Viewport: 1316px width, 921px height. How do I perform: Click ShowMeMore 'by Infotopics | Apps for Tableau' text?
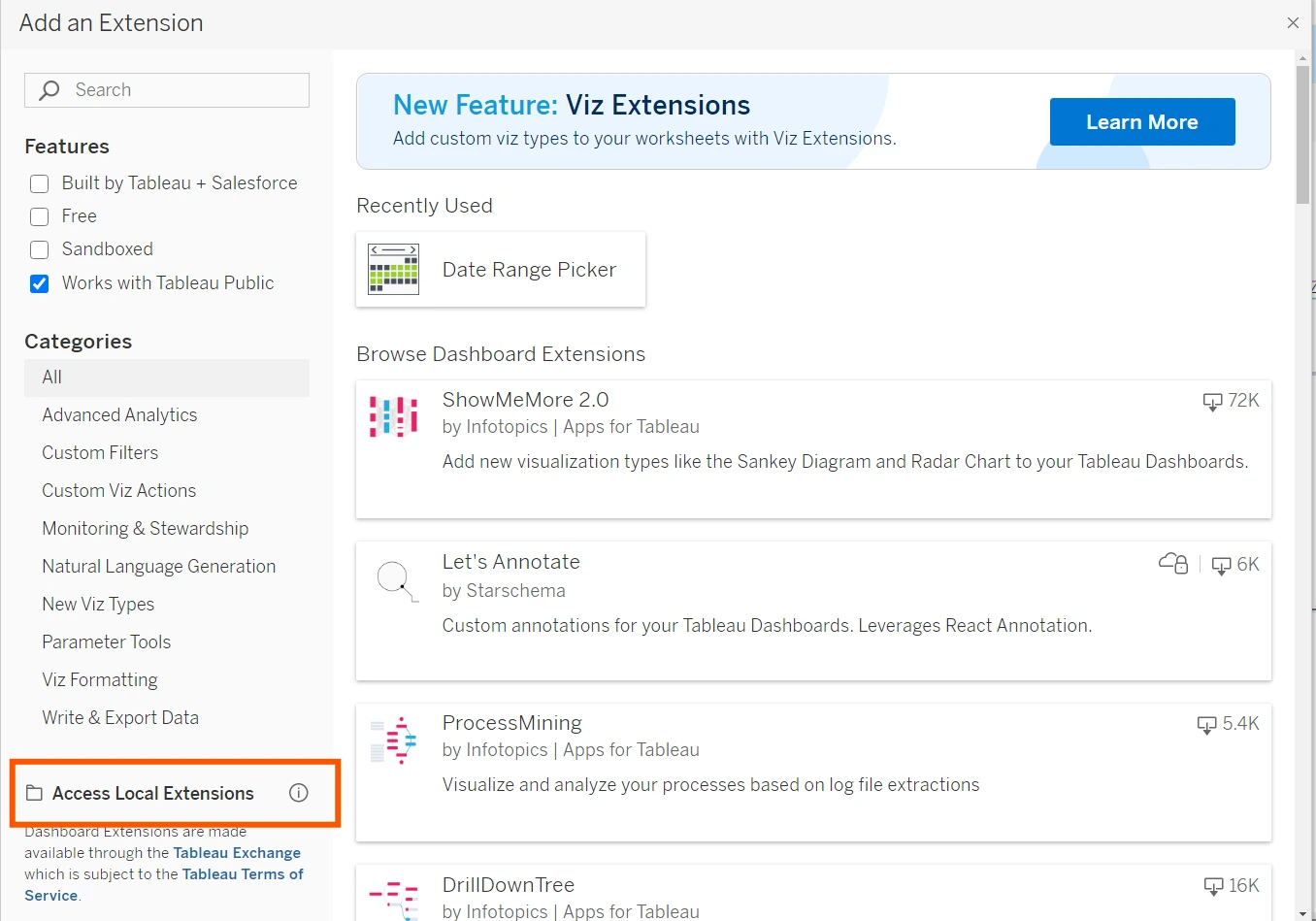pos(571,427)
